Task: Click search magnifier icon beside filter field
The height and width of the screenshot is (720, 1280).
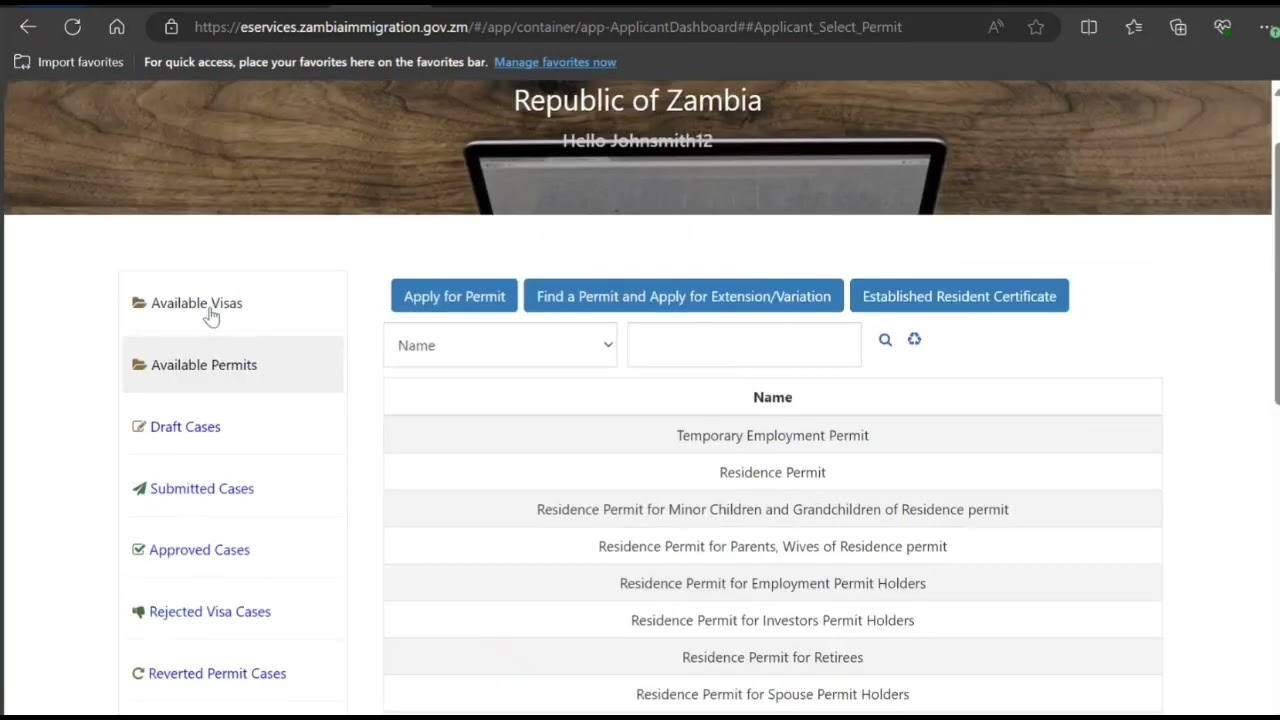Action: coord(885,340)
